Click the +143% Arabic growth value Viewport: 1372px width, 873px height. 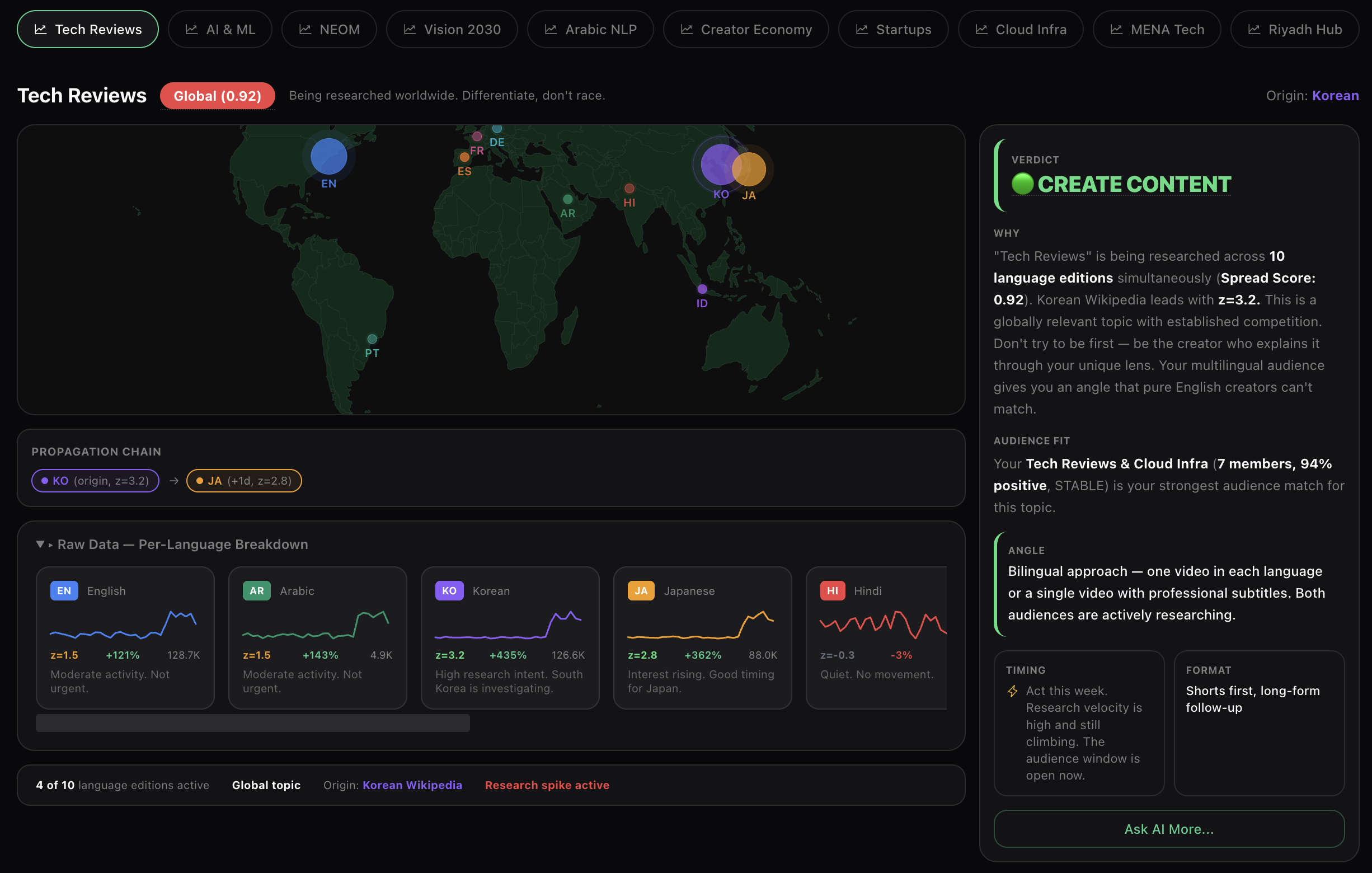[320, 655]
